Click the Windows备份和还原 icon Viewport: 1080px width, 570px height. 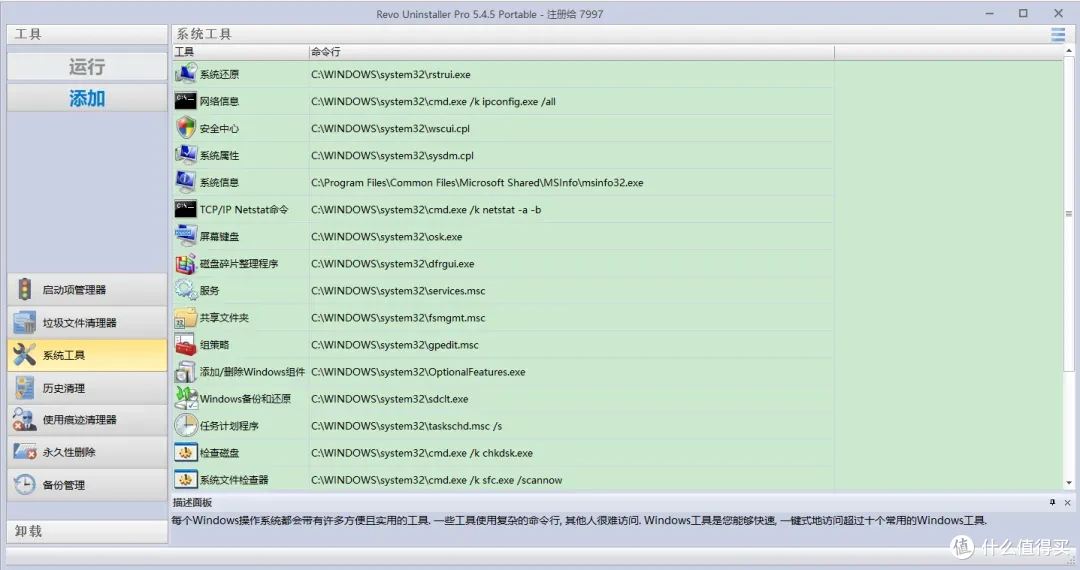(x=185, y=398)
